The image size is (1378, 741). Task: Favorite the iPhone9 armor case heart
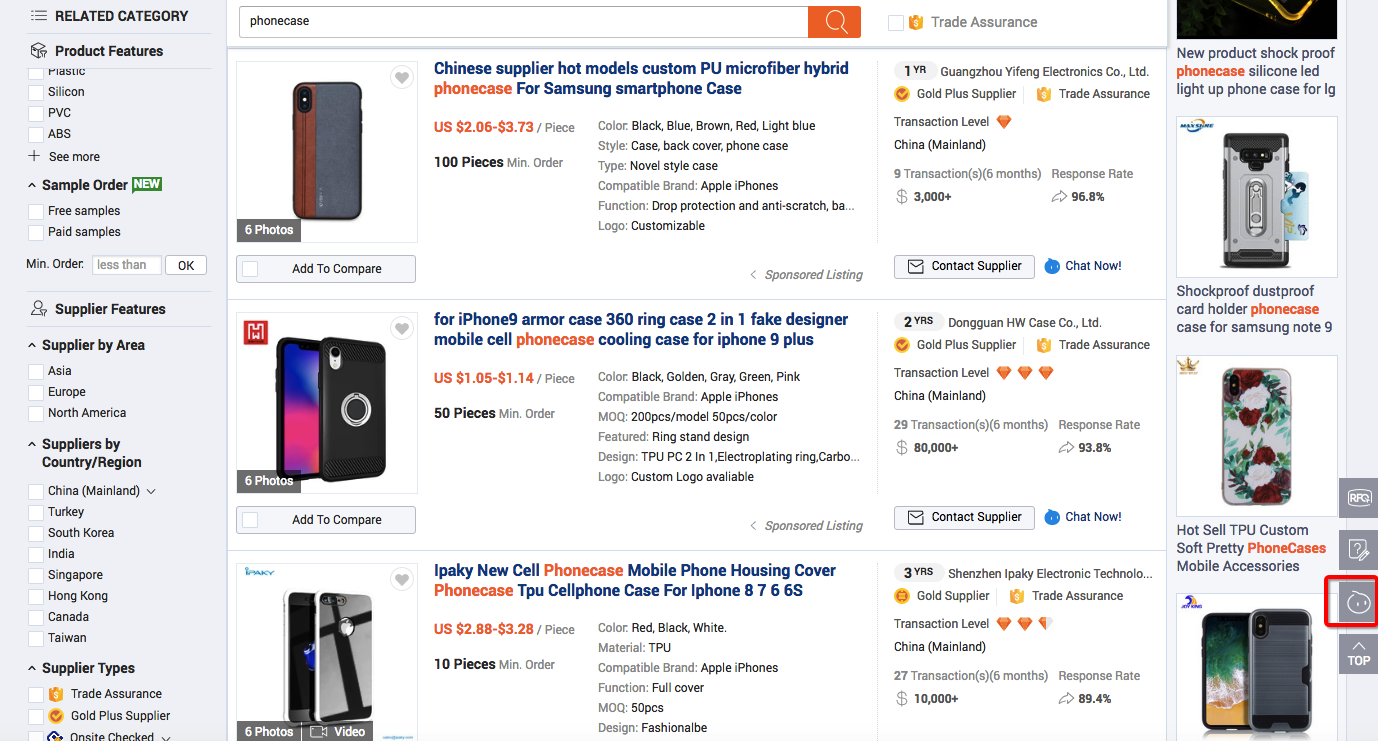click(x=402, y=329)
